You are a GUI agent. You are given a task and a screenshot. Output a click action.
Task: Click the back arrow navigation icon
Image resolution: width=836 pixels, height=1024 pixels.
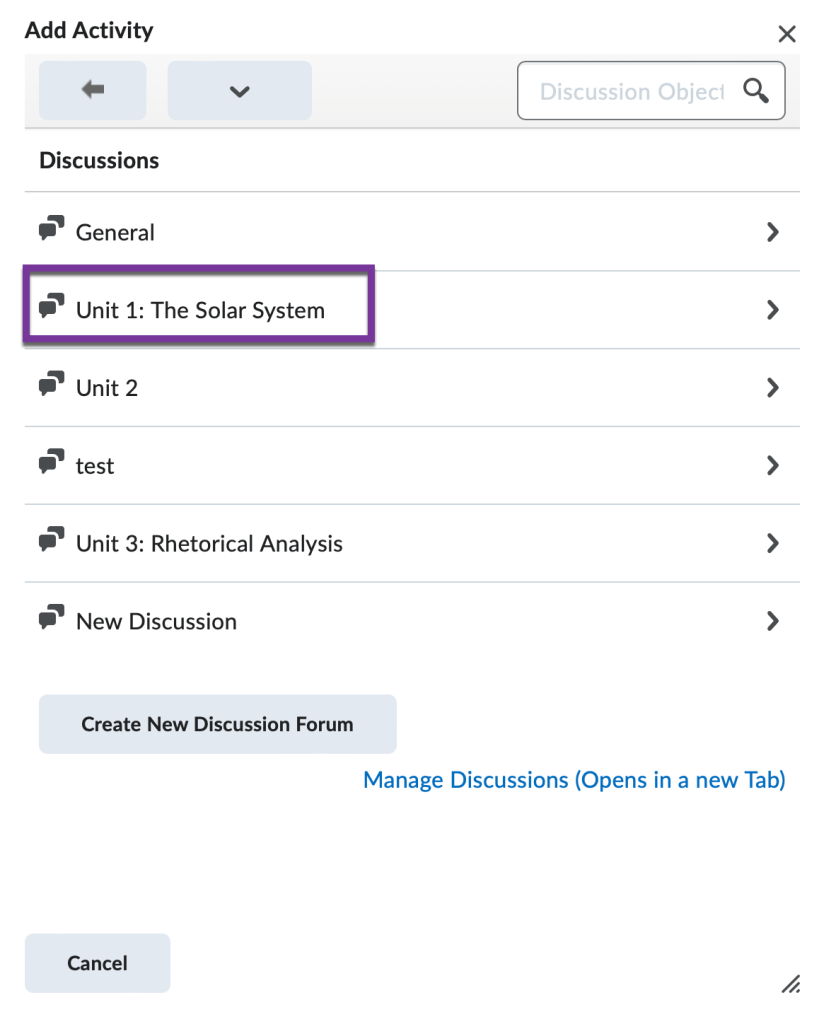point(92,90)
